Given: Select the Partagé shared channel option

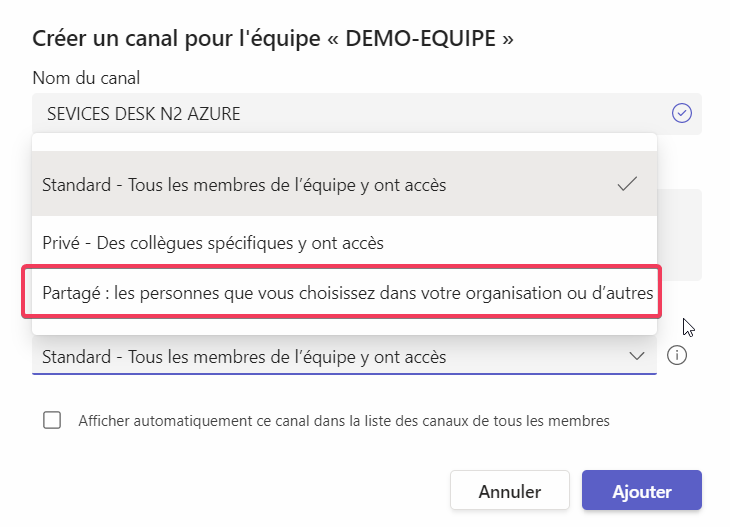Looking at the screenshot, I should pos(345,292).
